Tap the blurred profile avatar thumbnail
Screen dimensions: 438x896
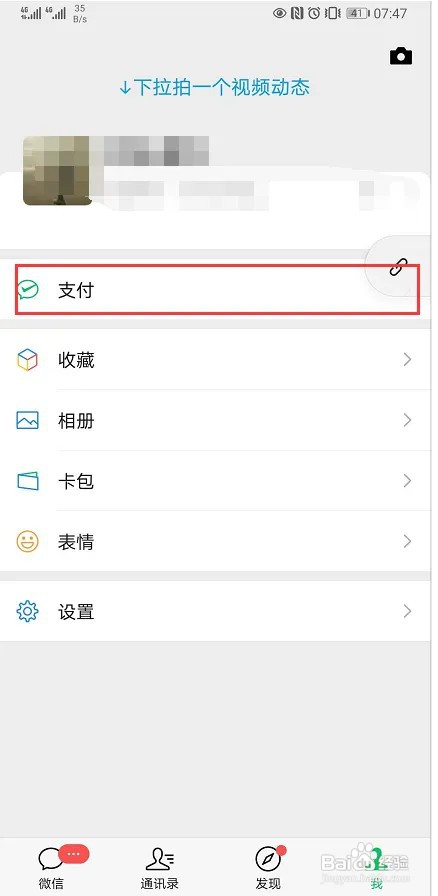pyautogui.click(x=57, y=170)
